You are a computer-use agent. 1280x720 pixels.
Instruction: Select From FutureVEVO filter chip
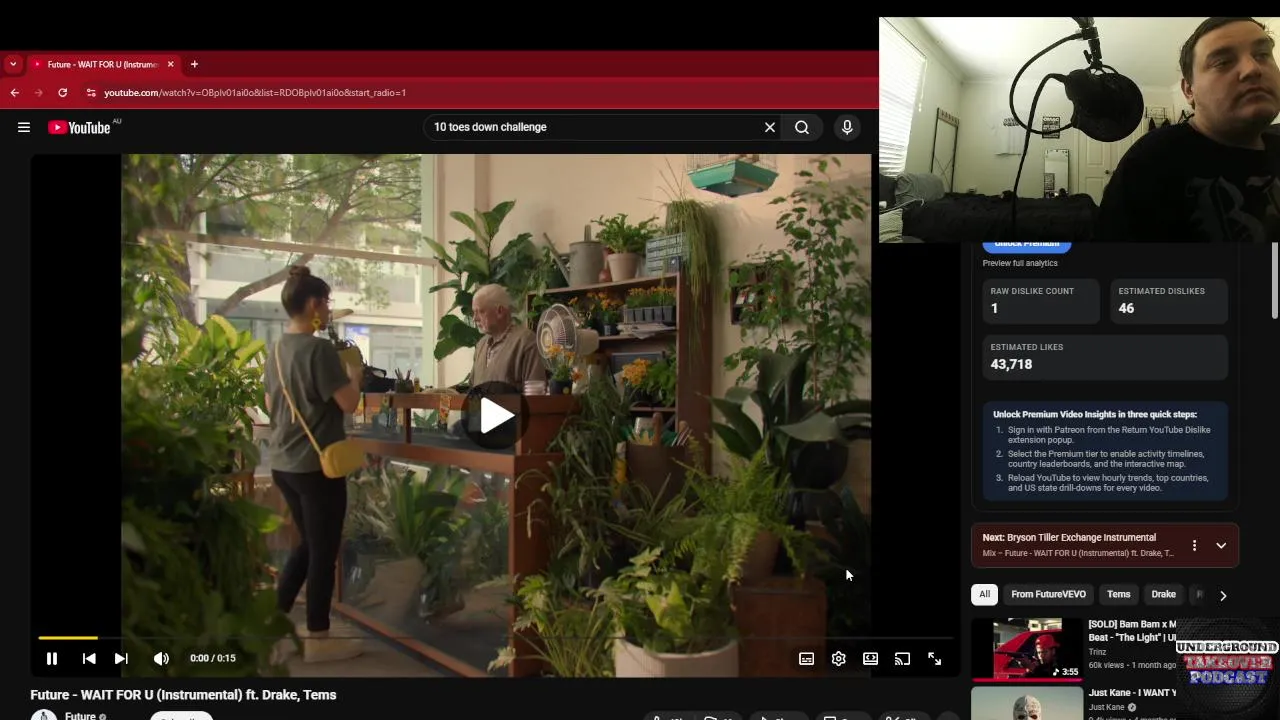(1048, 594)
